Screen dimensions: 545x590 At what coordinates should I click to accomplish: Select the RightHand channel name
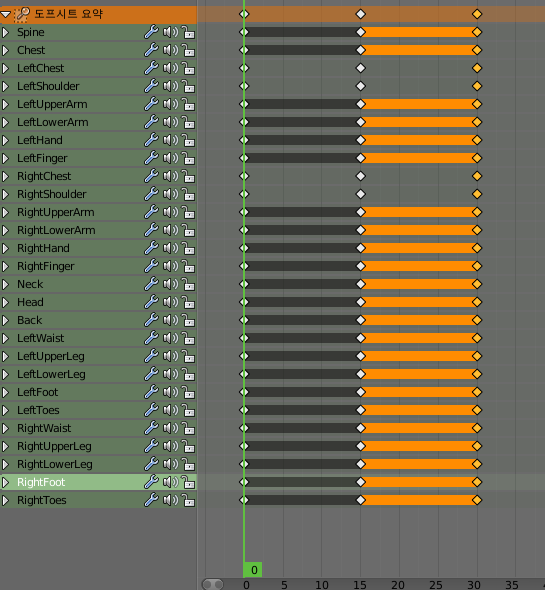(43, 248)
